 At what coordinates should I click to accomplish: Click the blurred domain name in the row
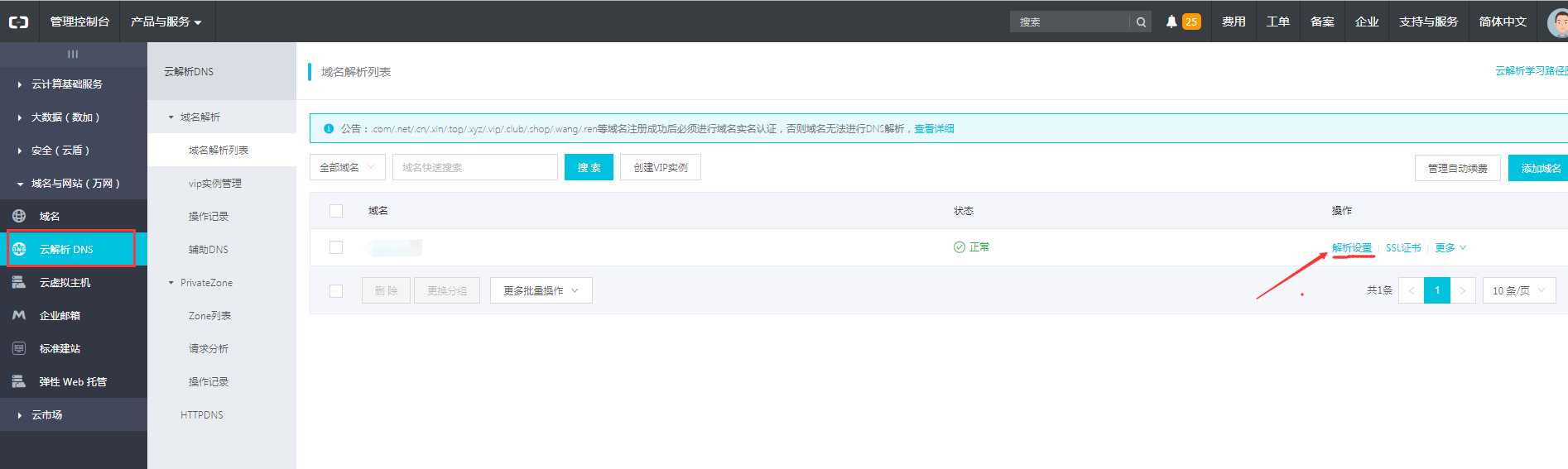point(396,246)
